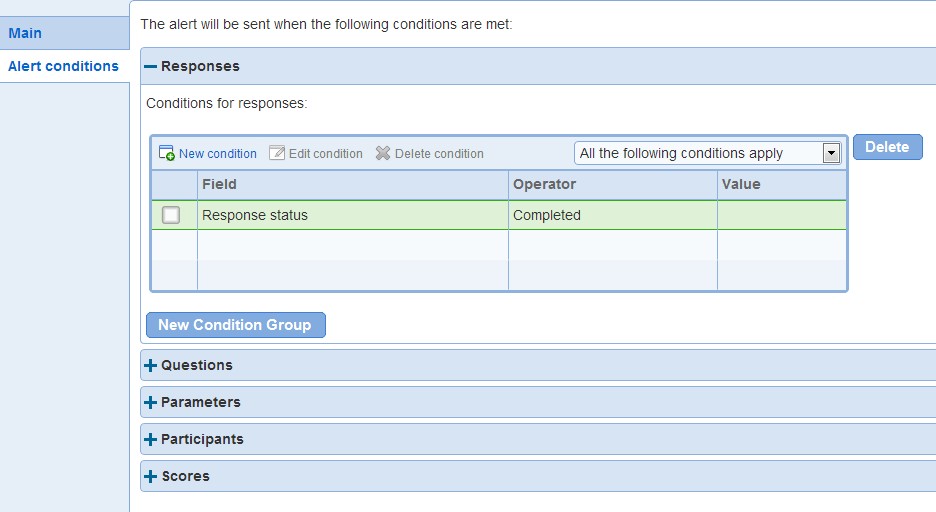Click the plus icon beside Scores
This screenshot has width=936, height=512.
point(150,476)
